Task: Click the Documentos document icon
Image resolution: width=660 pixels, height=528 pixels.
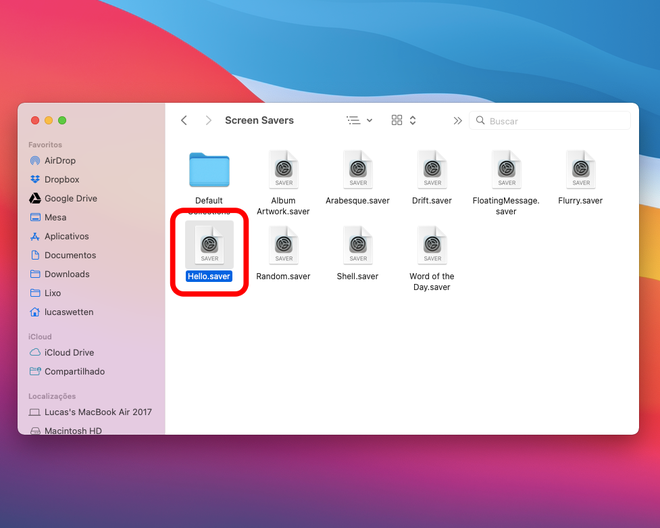Action: click(x=35, y=255)
